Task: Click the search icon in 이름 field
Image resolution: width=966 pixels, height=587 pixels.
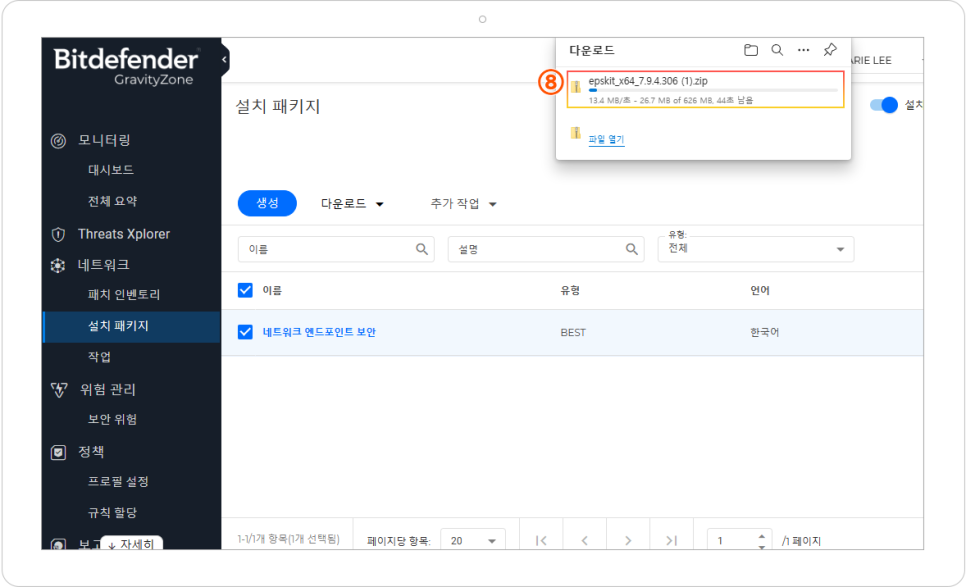Action: tap(422, 249)
